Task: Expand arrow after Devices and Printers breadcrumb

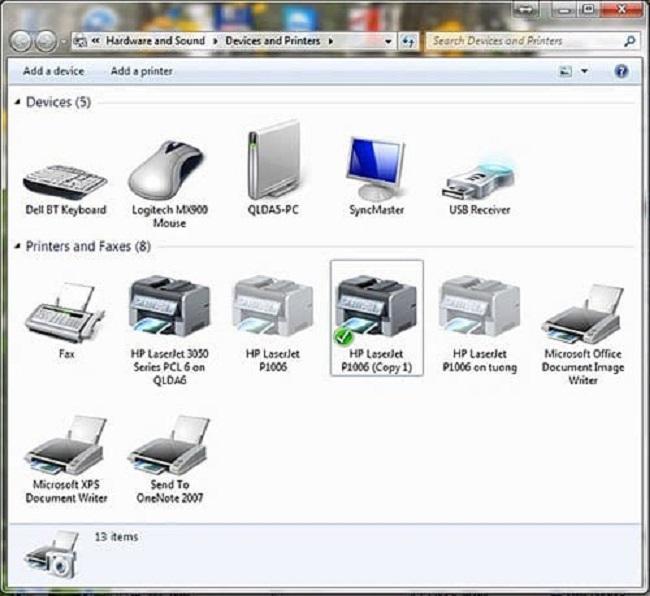Action: (331, 41)
